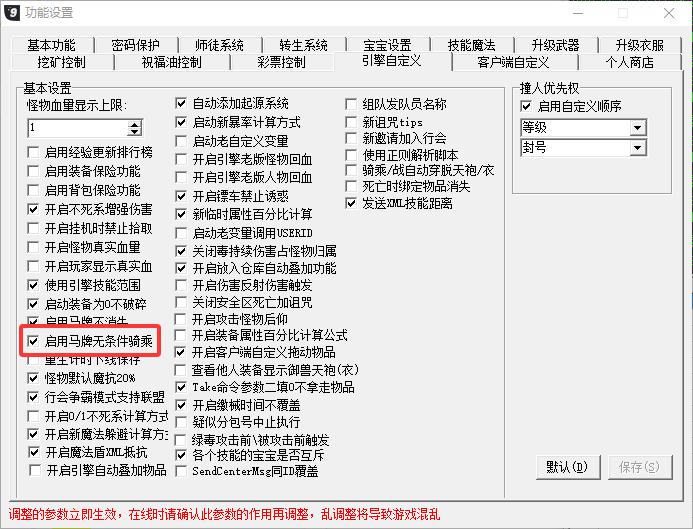Toggle 启动新暴率计算方式 checkbox
The height and width of the screenshot is (529, 693).
[181, 122]
